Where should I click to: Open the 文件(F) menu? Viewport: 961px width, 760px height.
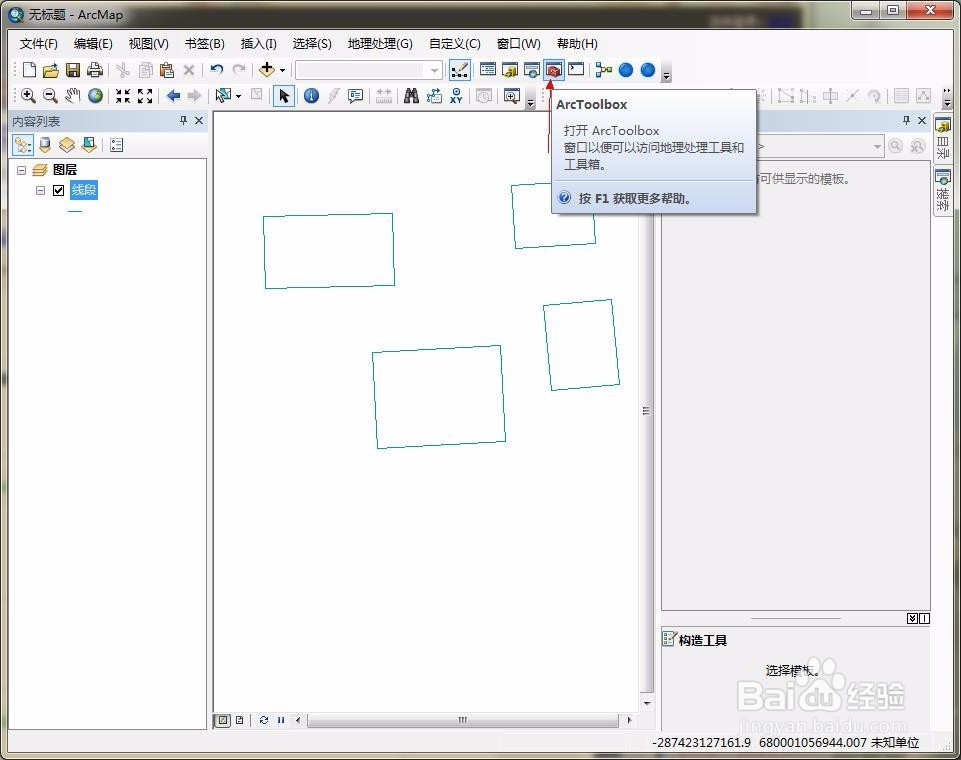39,44
